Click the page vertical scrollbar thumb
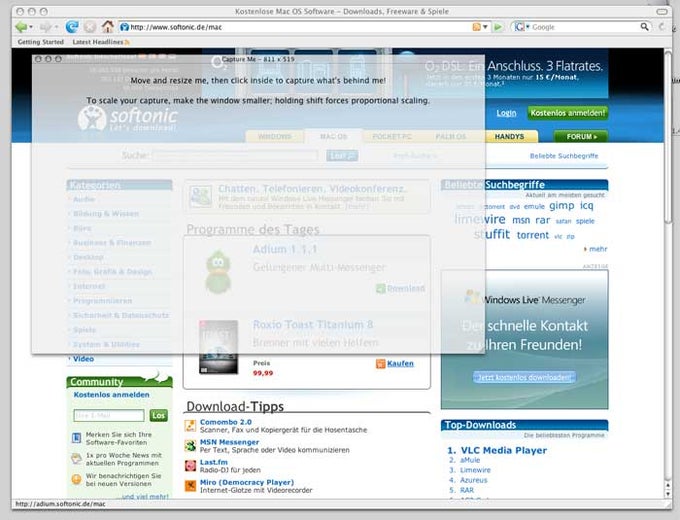Image resolution: width=680 pixels, height=520 pixels. coord(668,137)
